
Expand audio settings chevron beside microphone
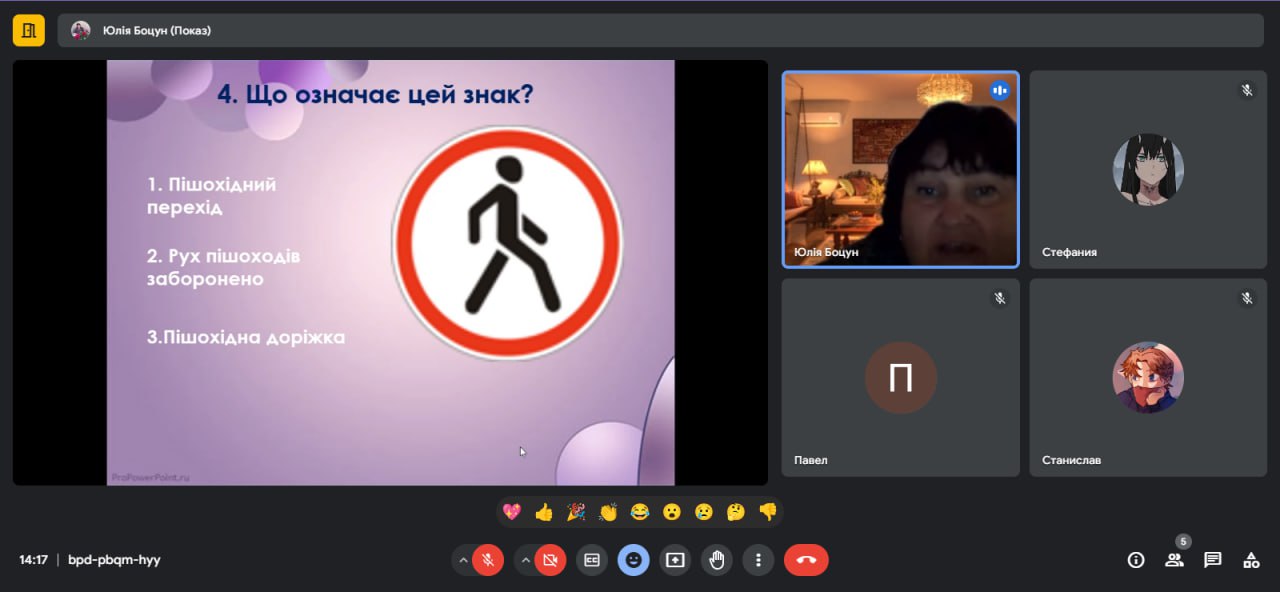tap(462, 560)
